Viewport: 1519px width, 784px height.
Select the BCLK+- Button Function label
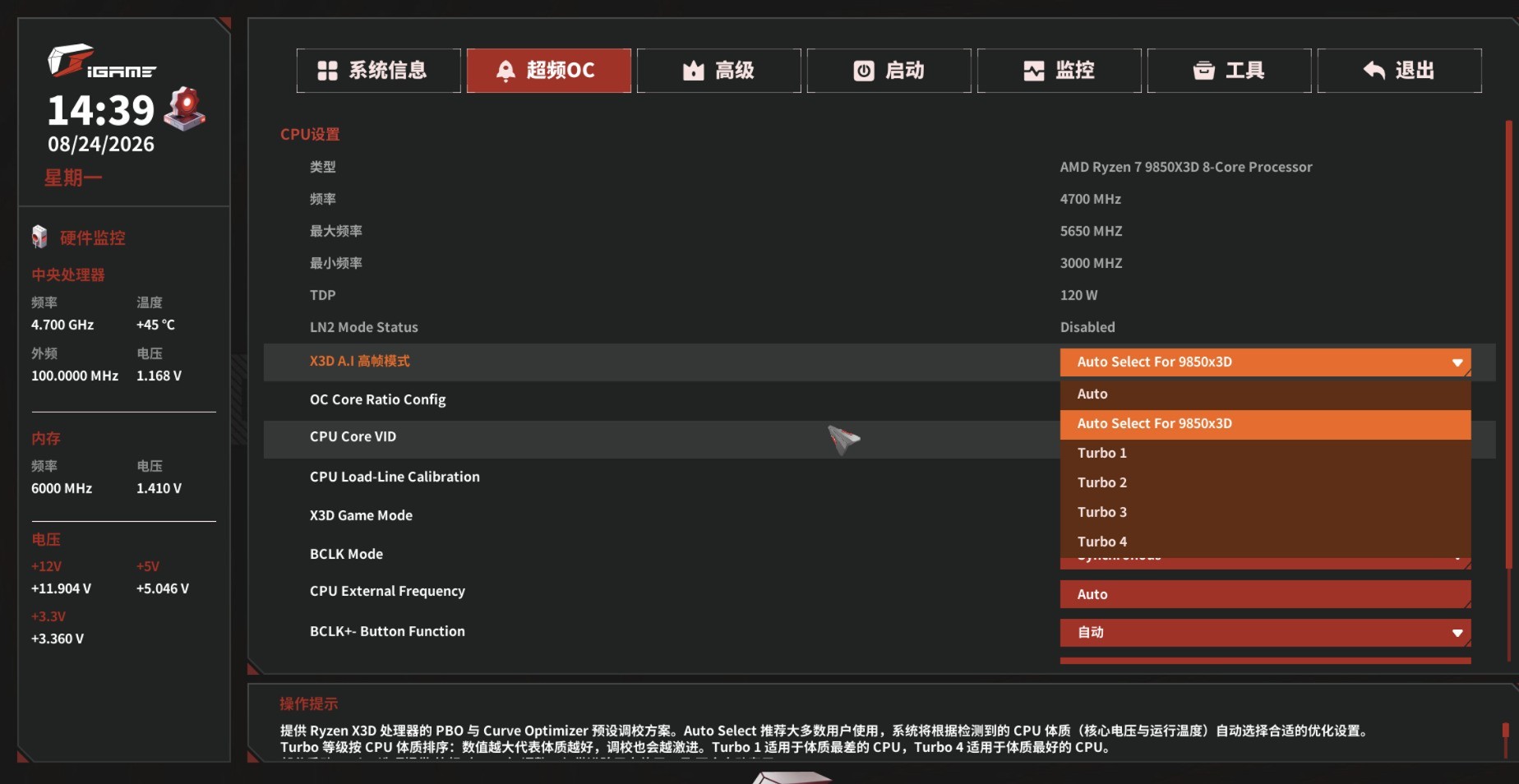click(387, 631)
